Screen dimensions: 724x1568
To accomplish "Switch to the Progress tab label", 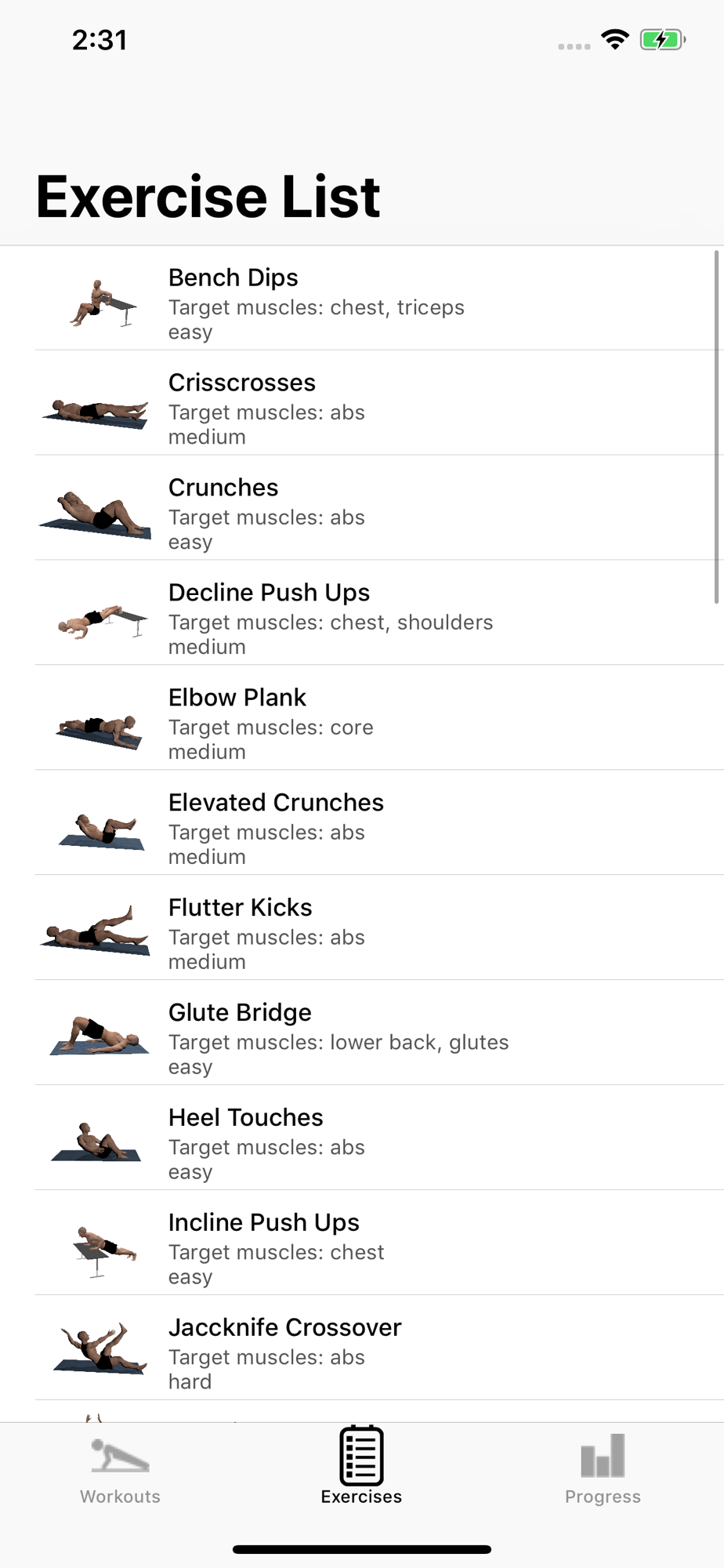I will tap(603, 1497).
